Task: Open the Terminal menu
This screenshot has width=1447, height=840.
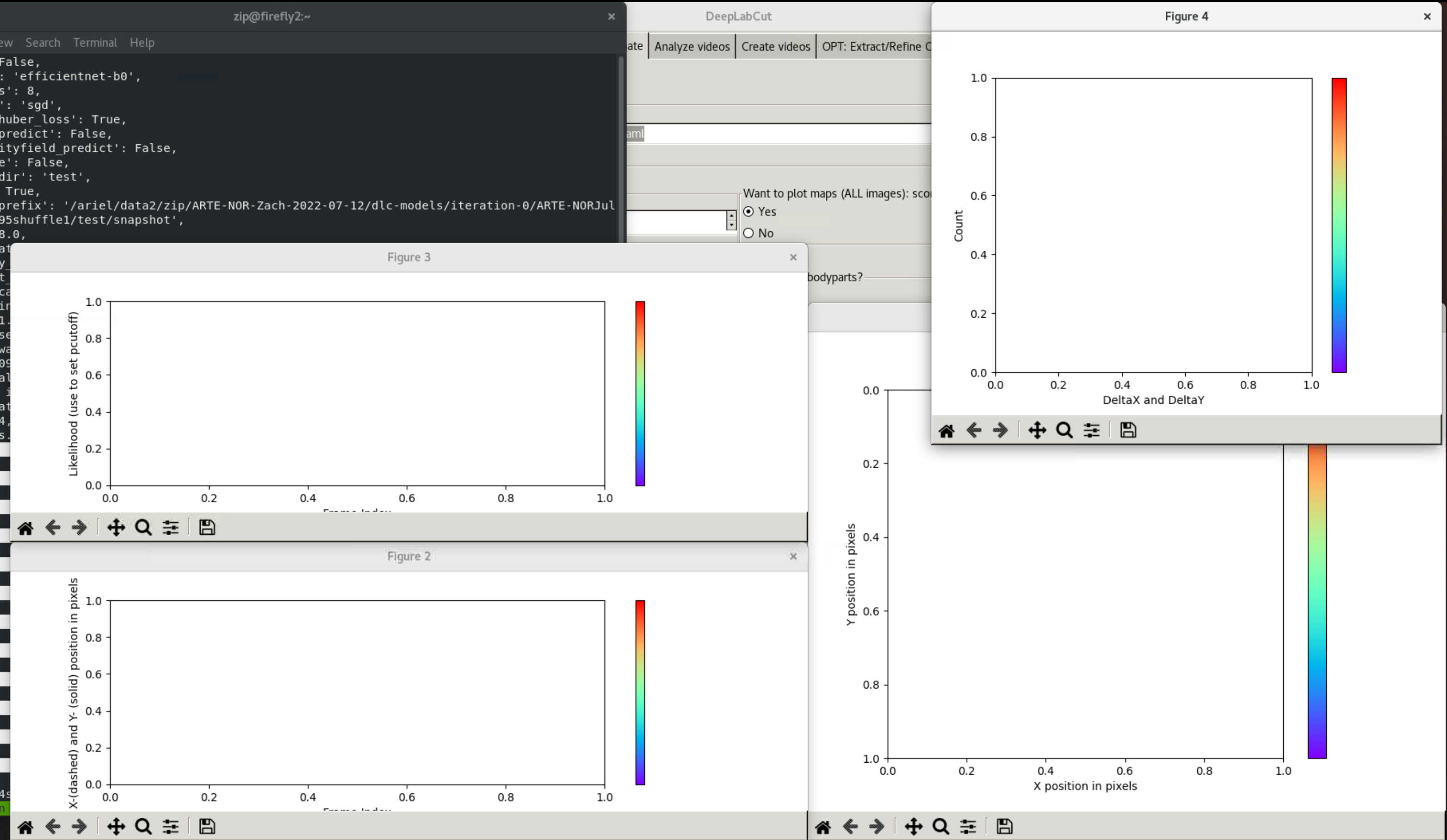Action: (95, 43)
